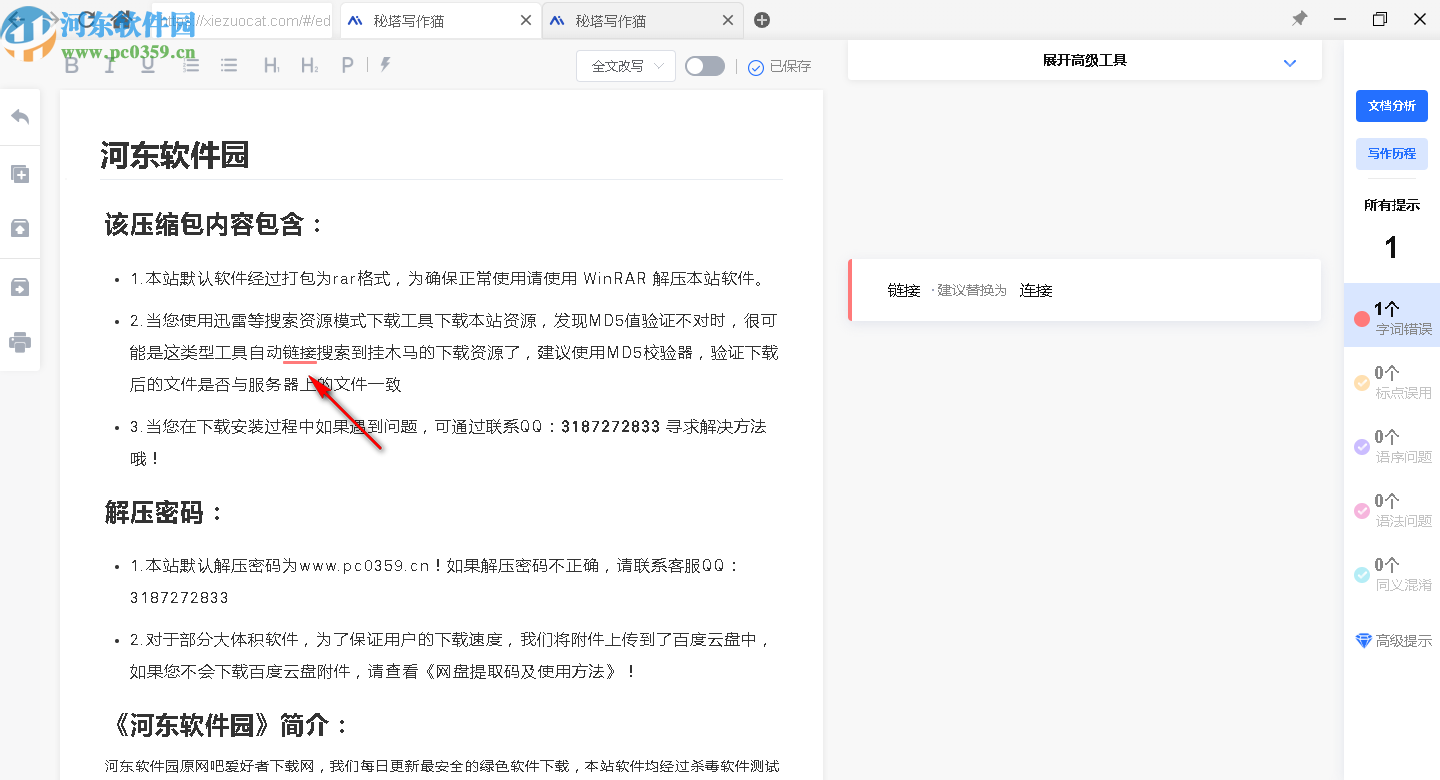This screenshot has height=780, width=1440.
Task: Click the browser home icon
Action: point(122,20)
